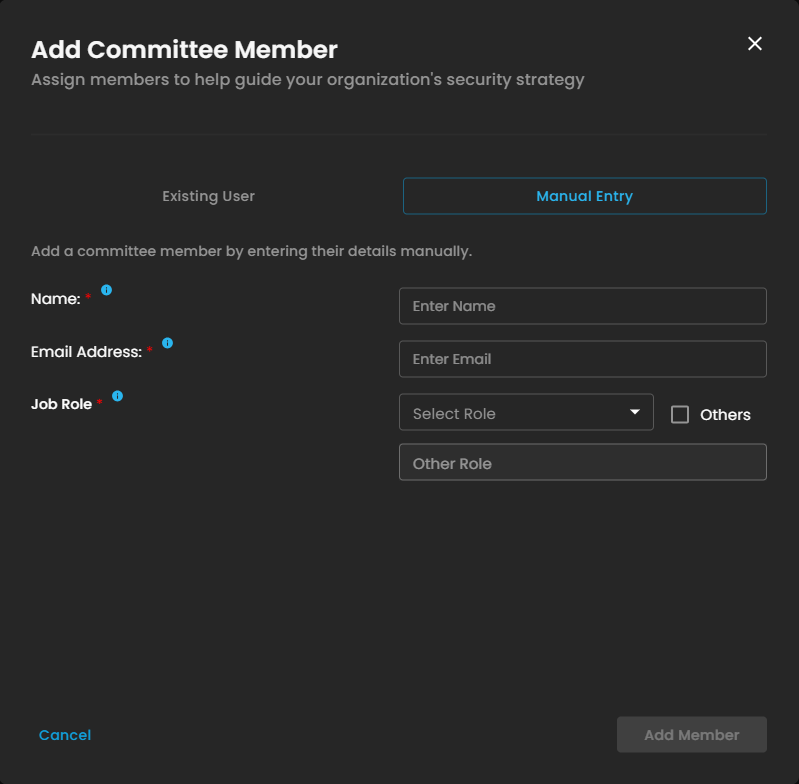Click the Add Committee Member heading
The height and width of the screenshot is (784, 799).
pos(184,49)
